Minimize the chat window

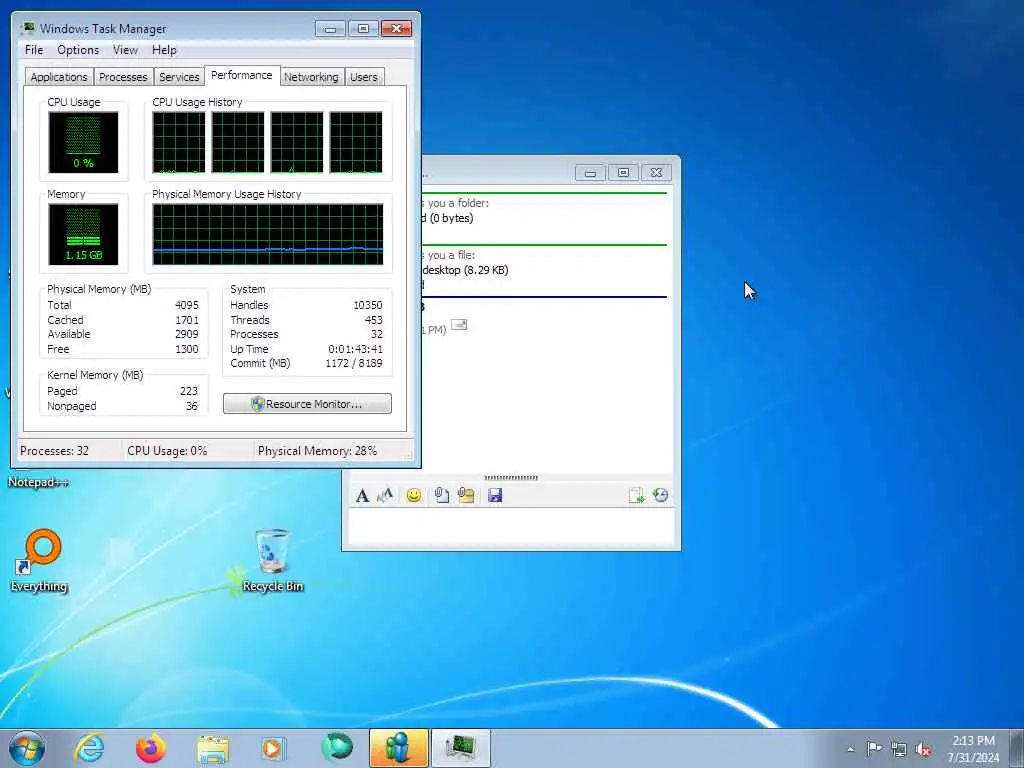pyautogui.click(x=590, y=172)
